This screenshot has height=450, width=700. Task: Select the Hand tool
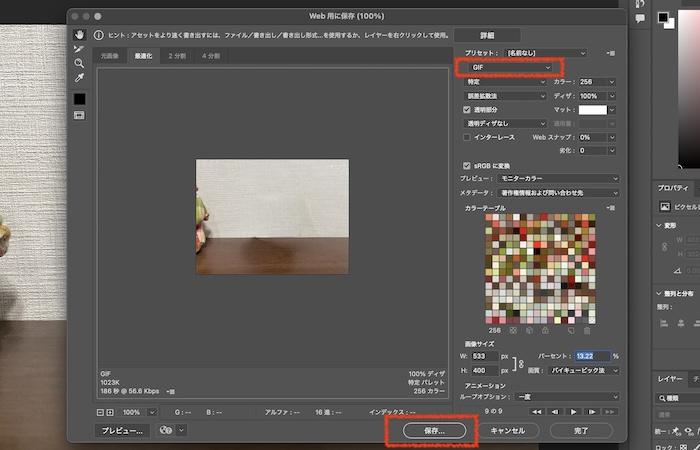coord(79,35)
